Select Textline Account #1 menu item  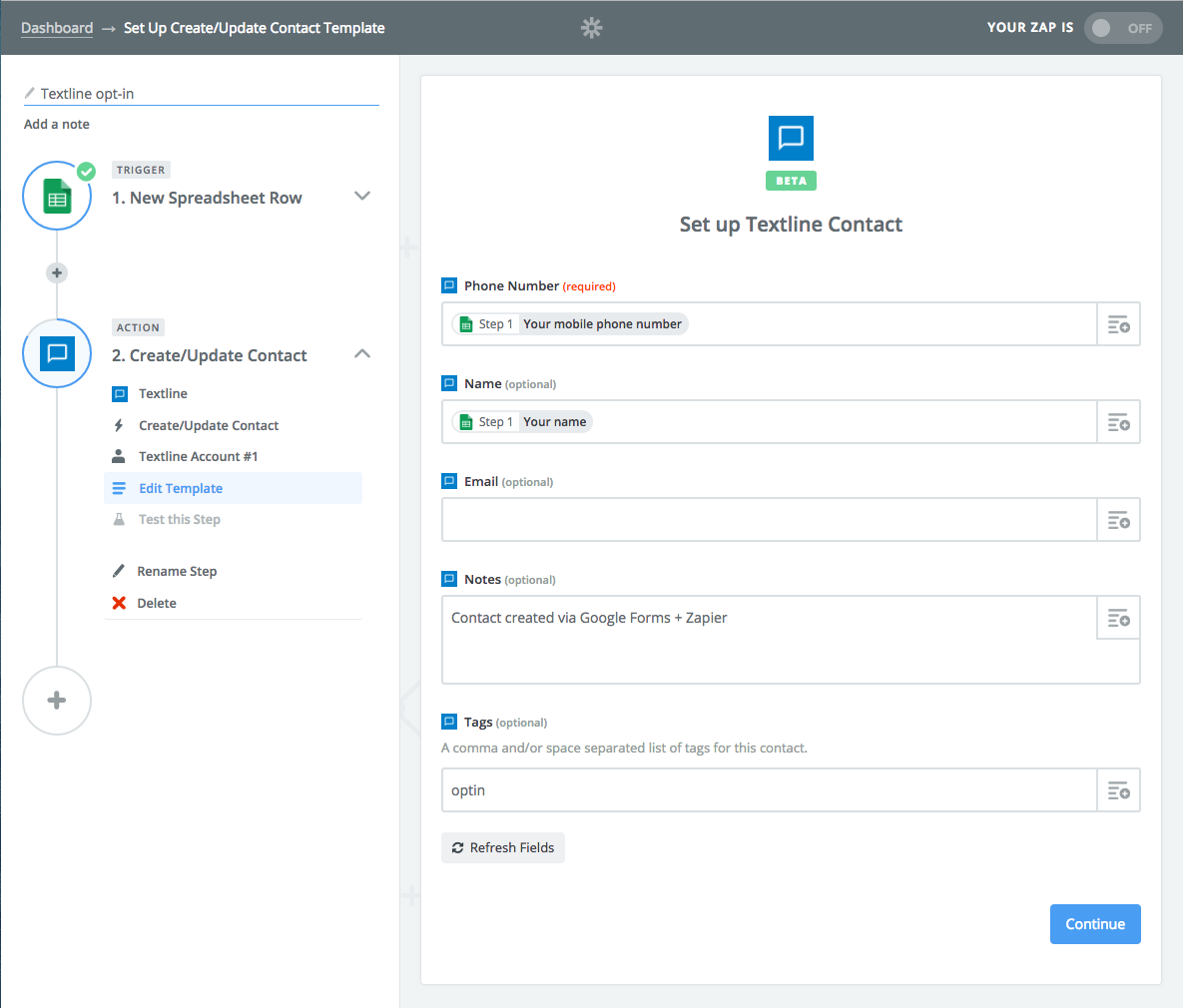coord(198,456)
